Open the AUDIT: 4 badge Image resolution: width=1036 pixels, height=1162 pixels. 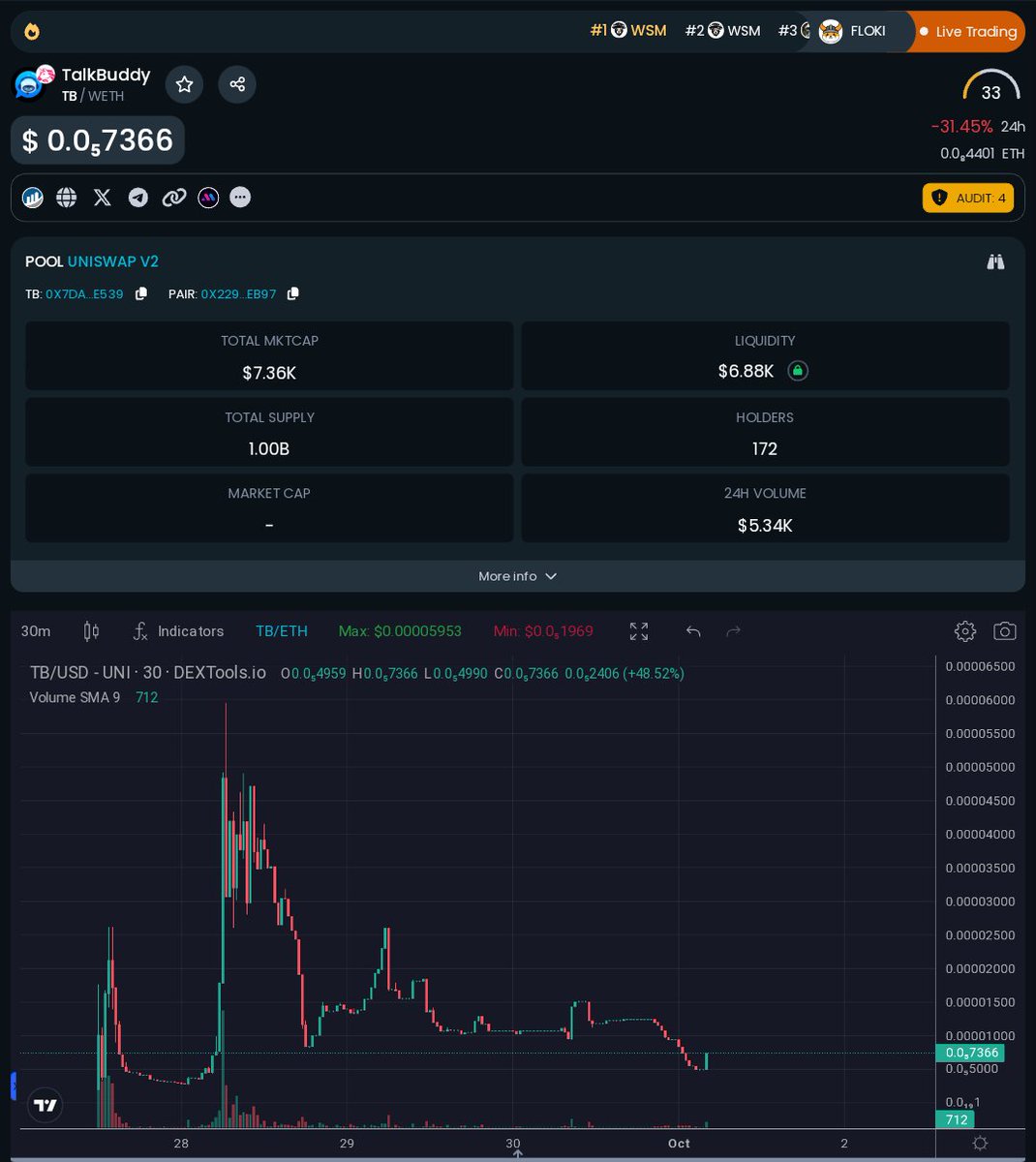(x=968, y=198)
